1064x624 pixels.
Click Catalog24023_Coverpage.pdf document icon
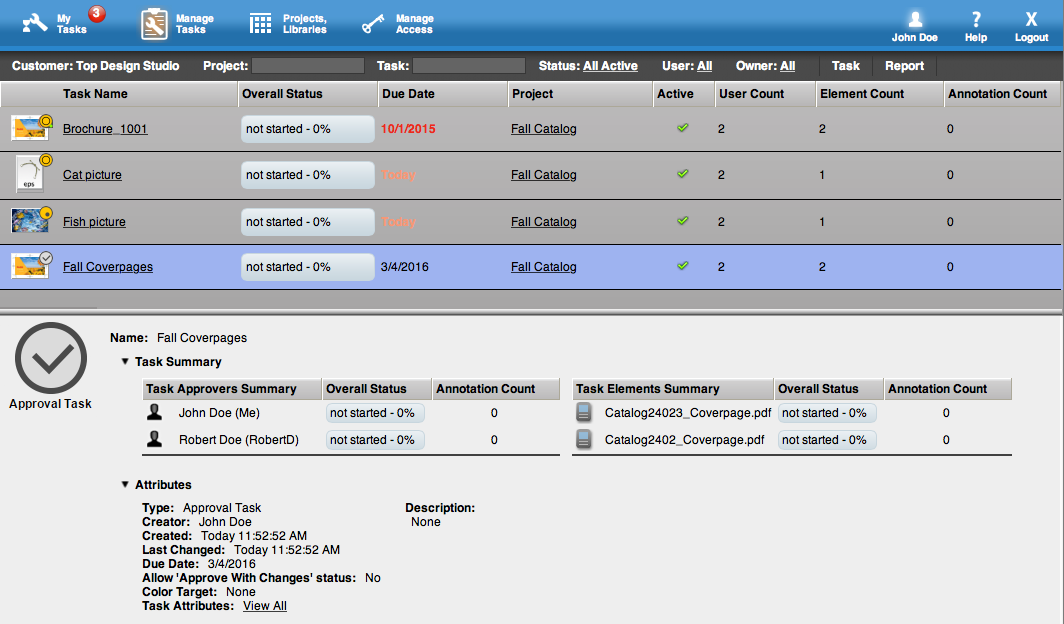[x=584, y=413]
